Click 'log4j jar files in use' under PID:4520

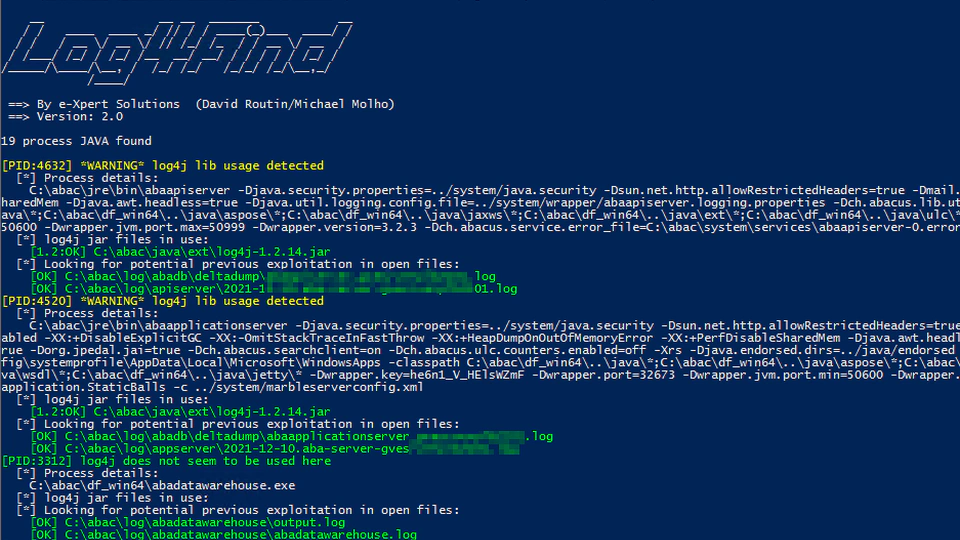point(112,399)
